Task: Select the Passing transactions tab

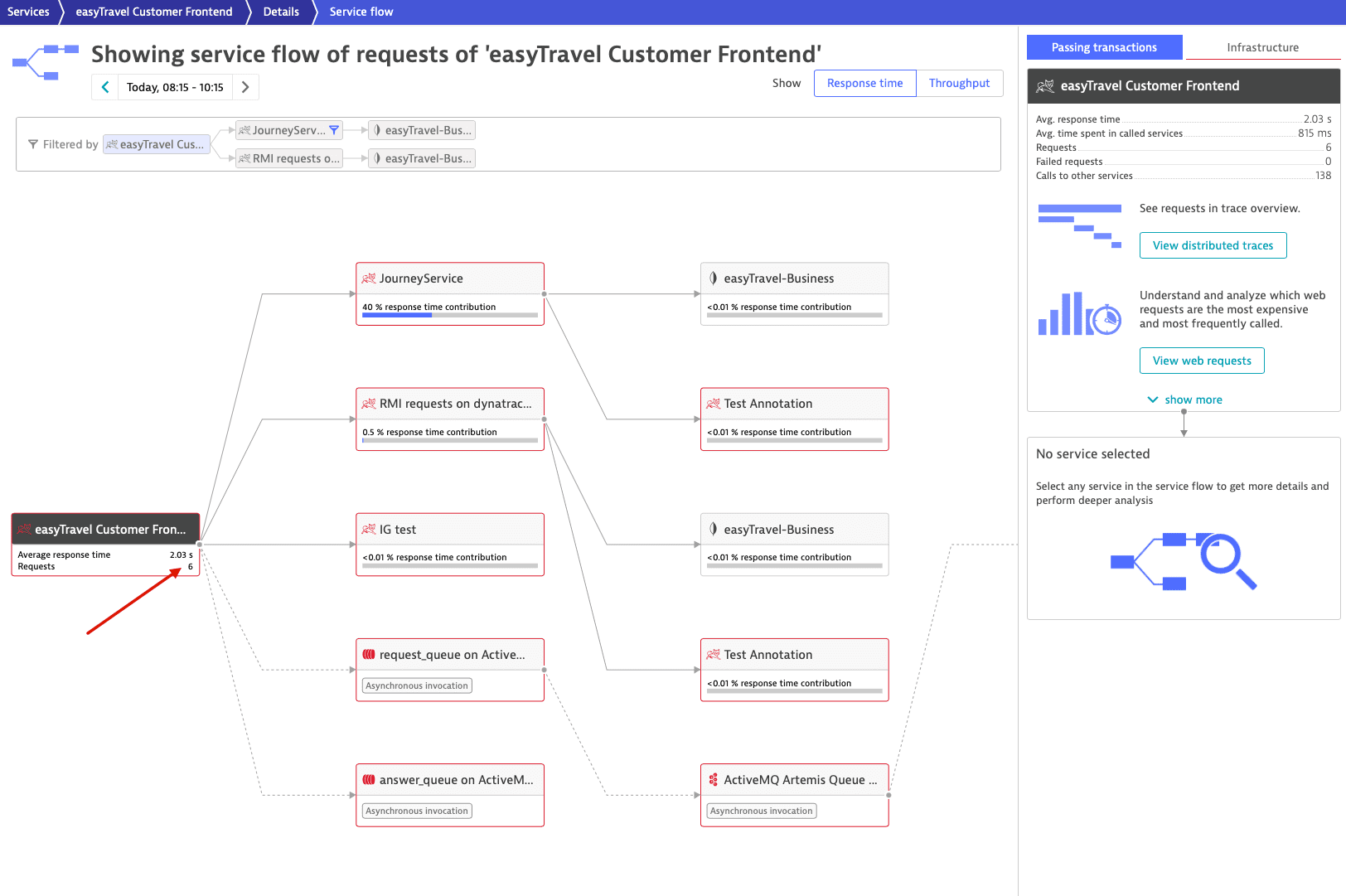Action: (1104, 47)
